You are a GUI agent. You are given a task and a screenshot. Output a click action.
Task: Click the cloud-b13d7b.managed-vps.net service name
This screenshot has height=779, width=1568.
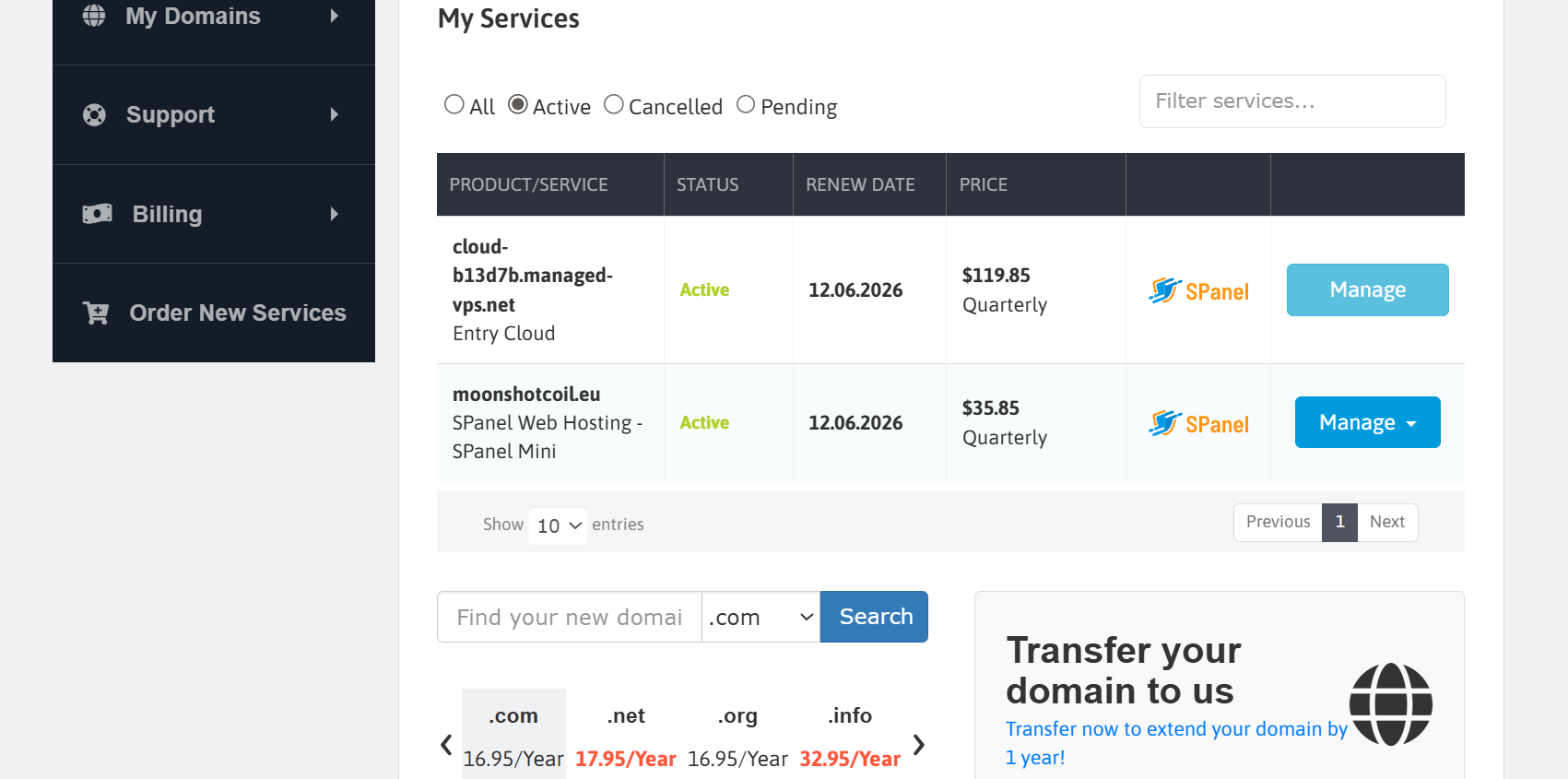(x=532, y=276)
